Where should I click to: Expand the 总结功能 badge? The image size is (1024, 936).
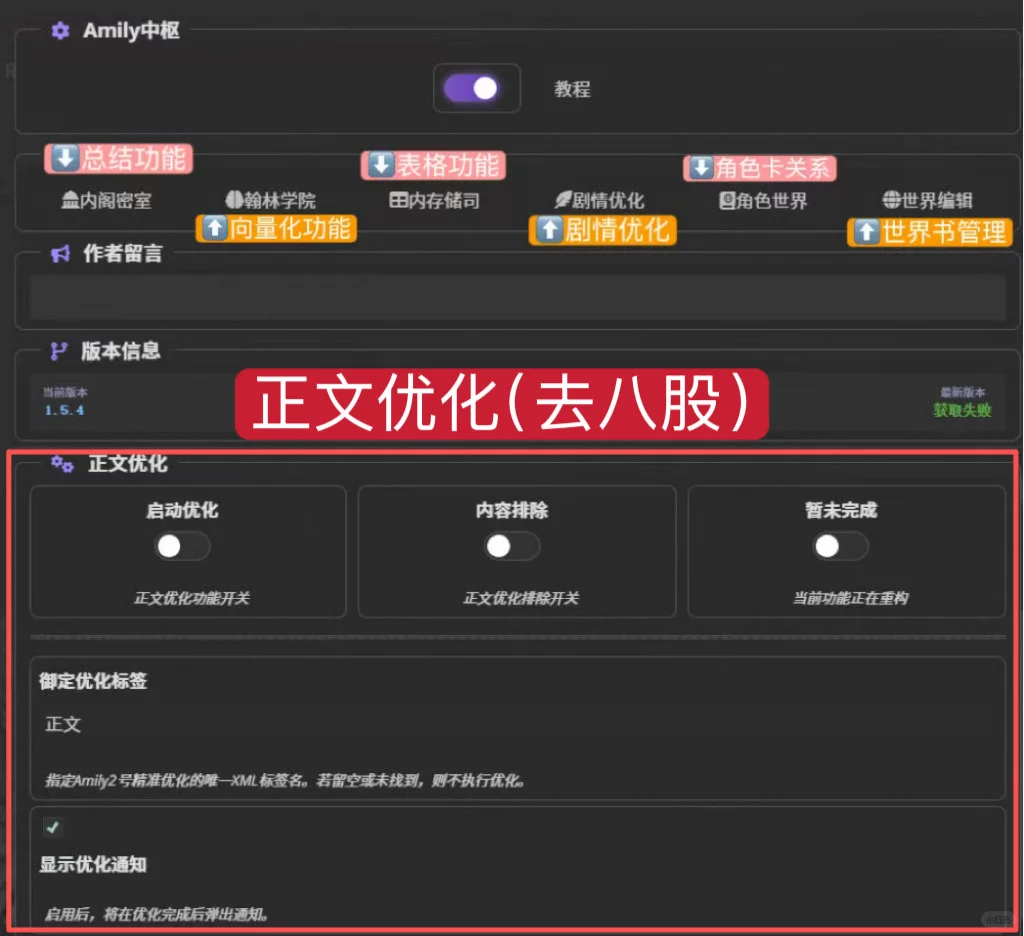coord(120,158)
